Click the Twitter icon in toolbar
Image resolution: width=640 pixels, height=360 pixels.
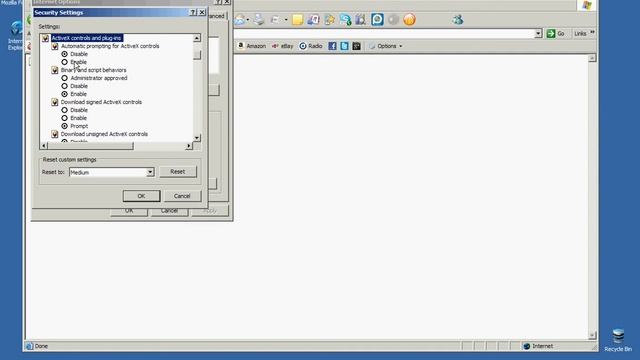tap(344, 46)
